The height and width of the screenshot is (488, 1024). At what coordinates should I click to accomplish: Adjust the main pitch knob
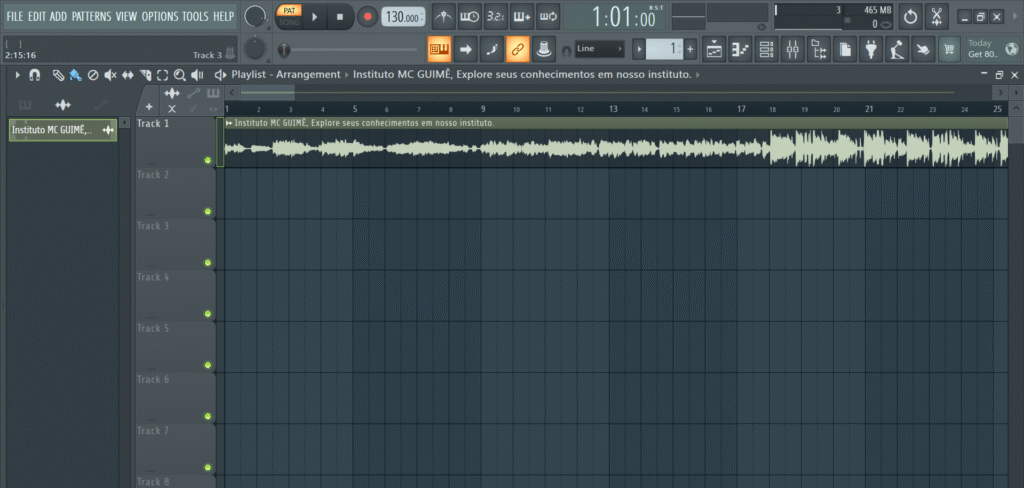point(255,49)
